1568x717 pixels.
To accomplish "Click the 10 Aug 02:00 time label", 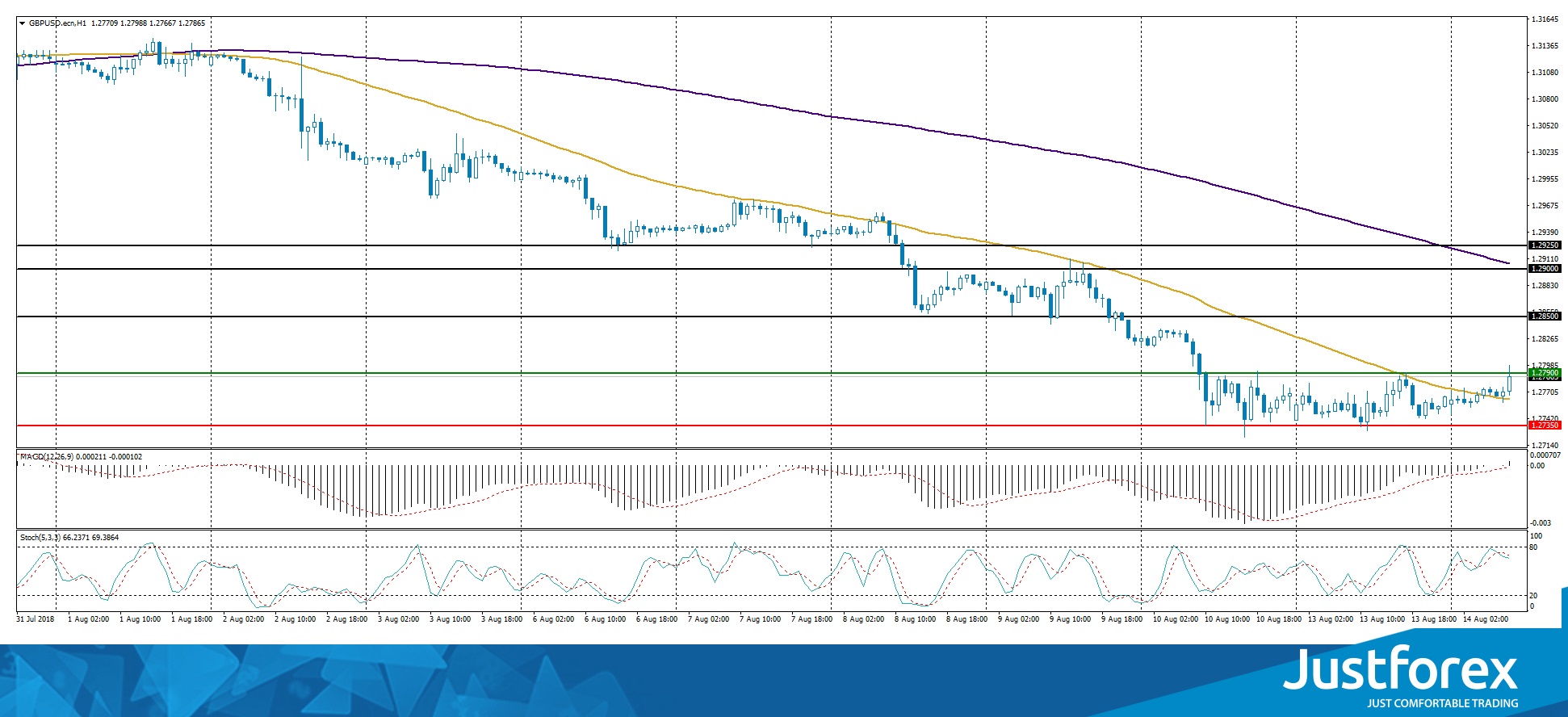I will (x=1176, y=619).
